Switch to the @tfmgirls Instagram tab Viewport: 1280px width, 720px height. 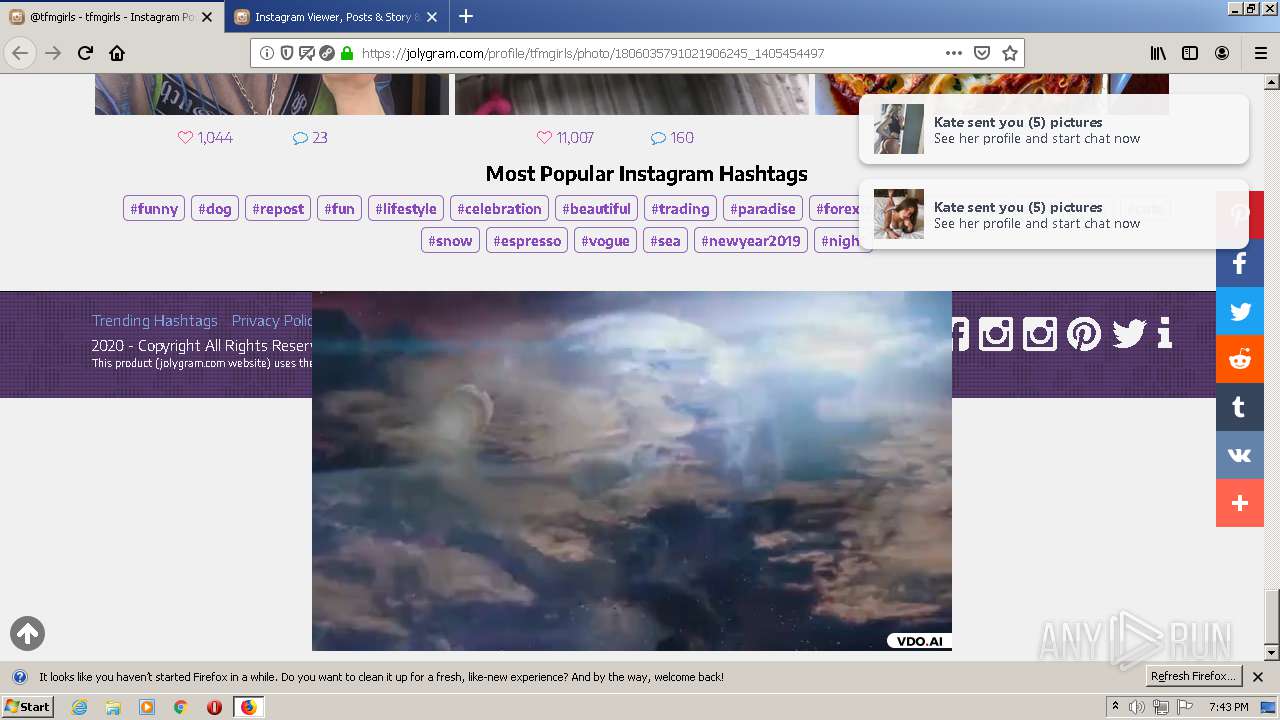point(110,17)
